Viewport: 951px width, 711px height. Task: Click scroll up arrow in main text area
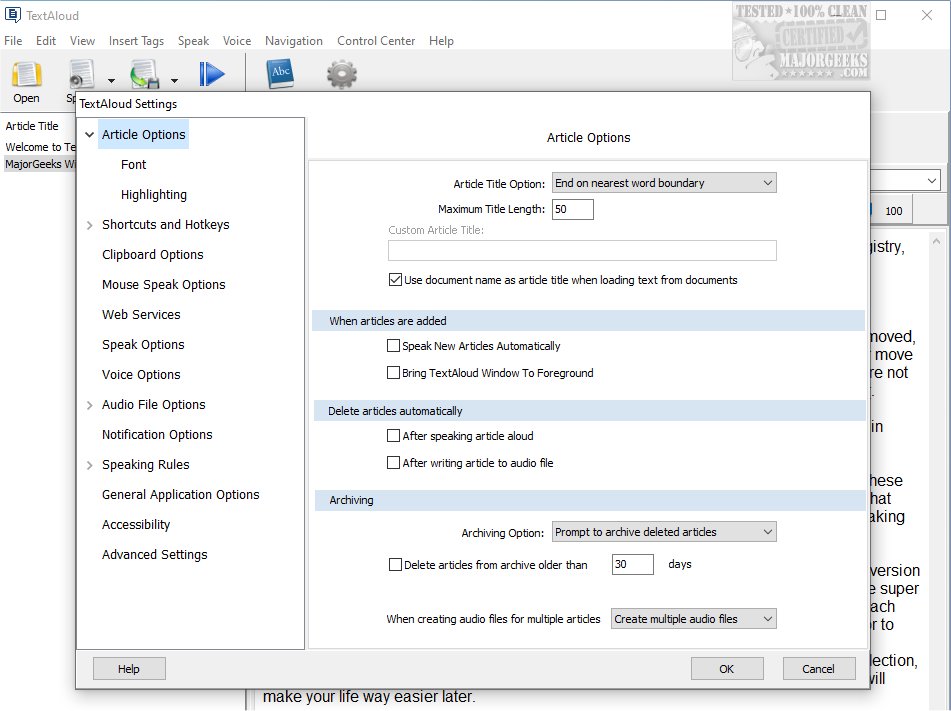(x=936, y=241)
